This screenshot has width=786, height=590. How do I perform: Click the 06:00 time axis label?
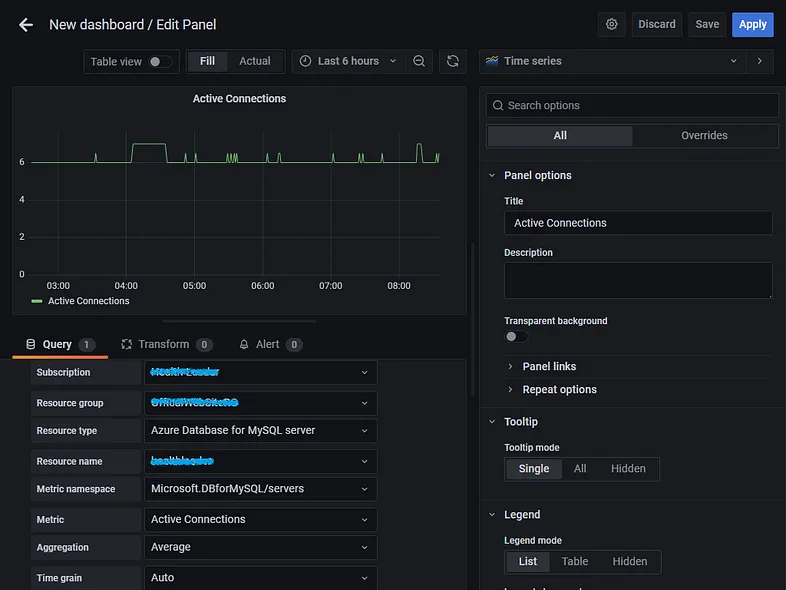click(x=263, y=286)
